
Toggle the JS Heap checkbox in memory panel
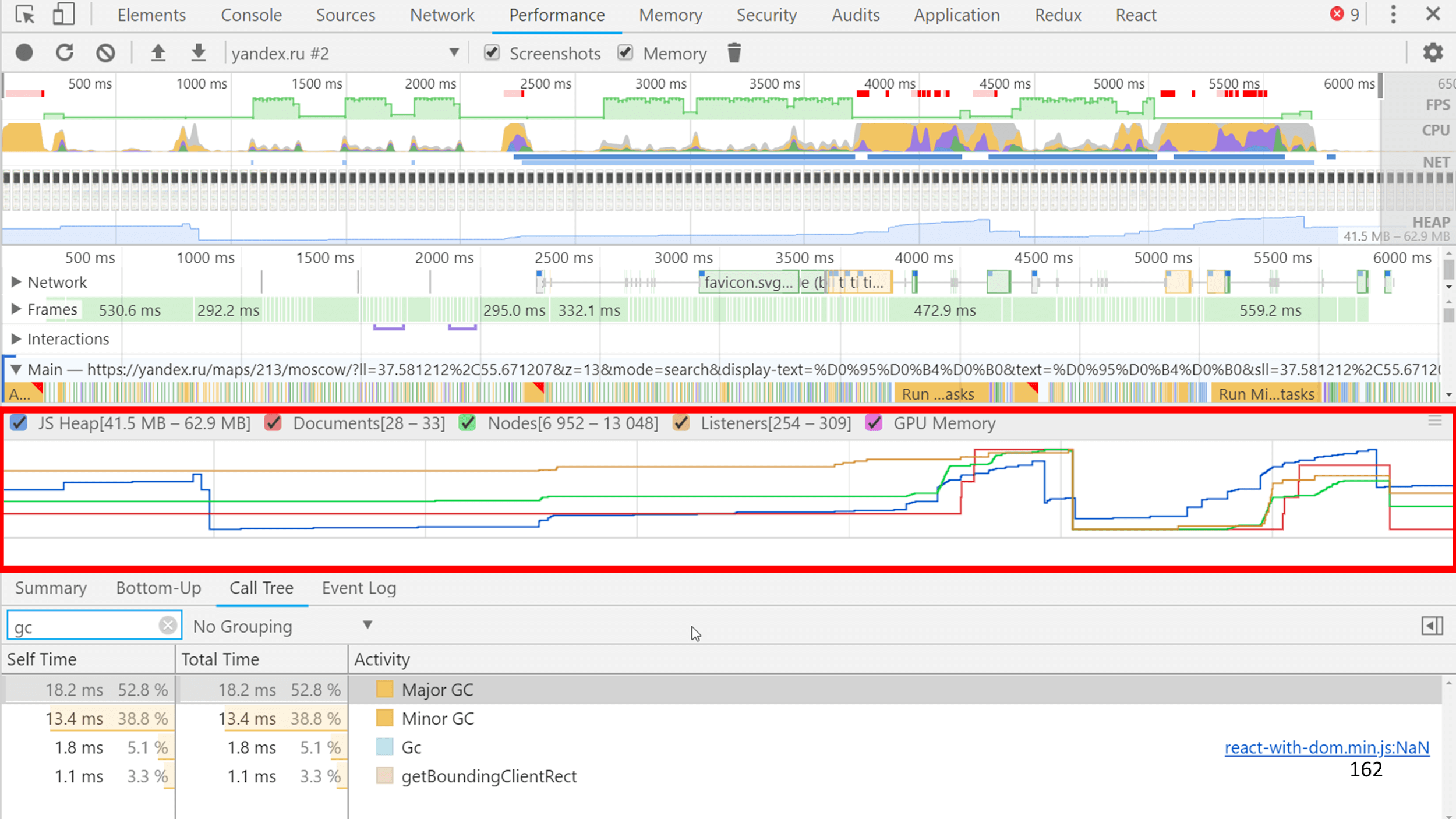[19, 423]
